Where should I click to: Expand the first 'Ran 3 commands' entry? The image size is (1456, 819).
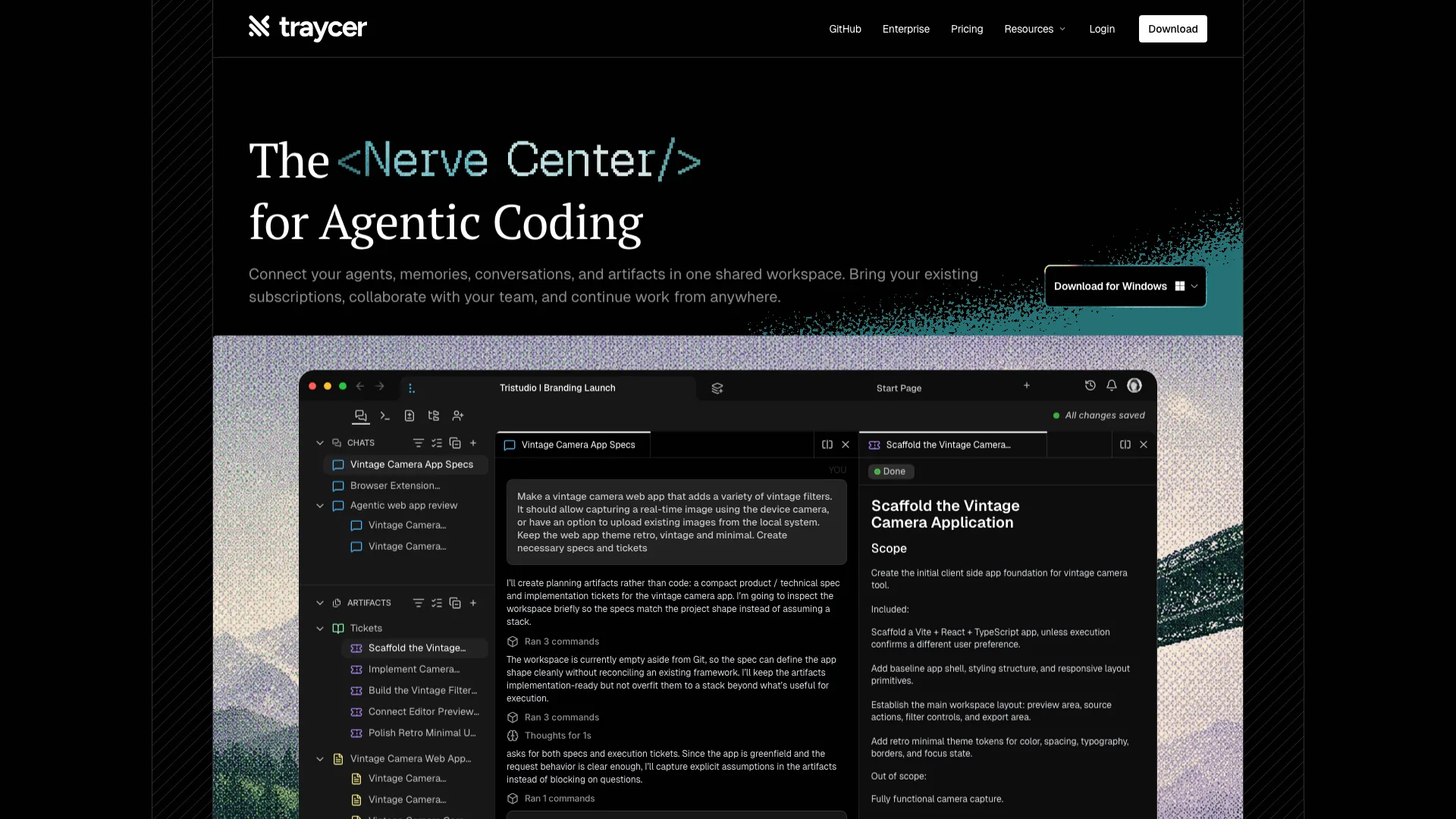(553, 642)
